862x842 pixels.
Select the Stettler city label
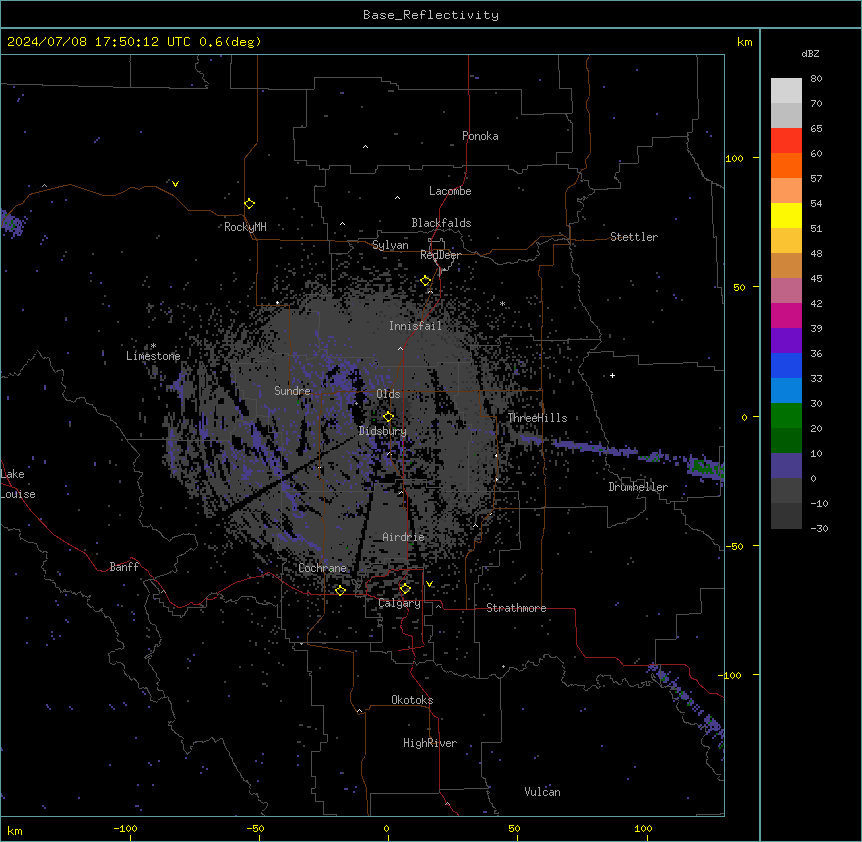tap(634, 237)
